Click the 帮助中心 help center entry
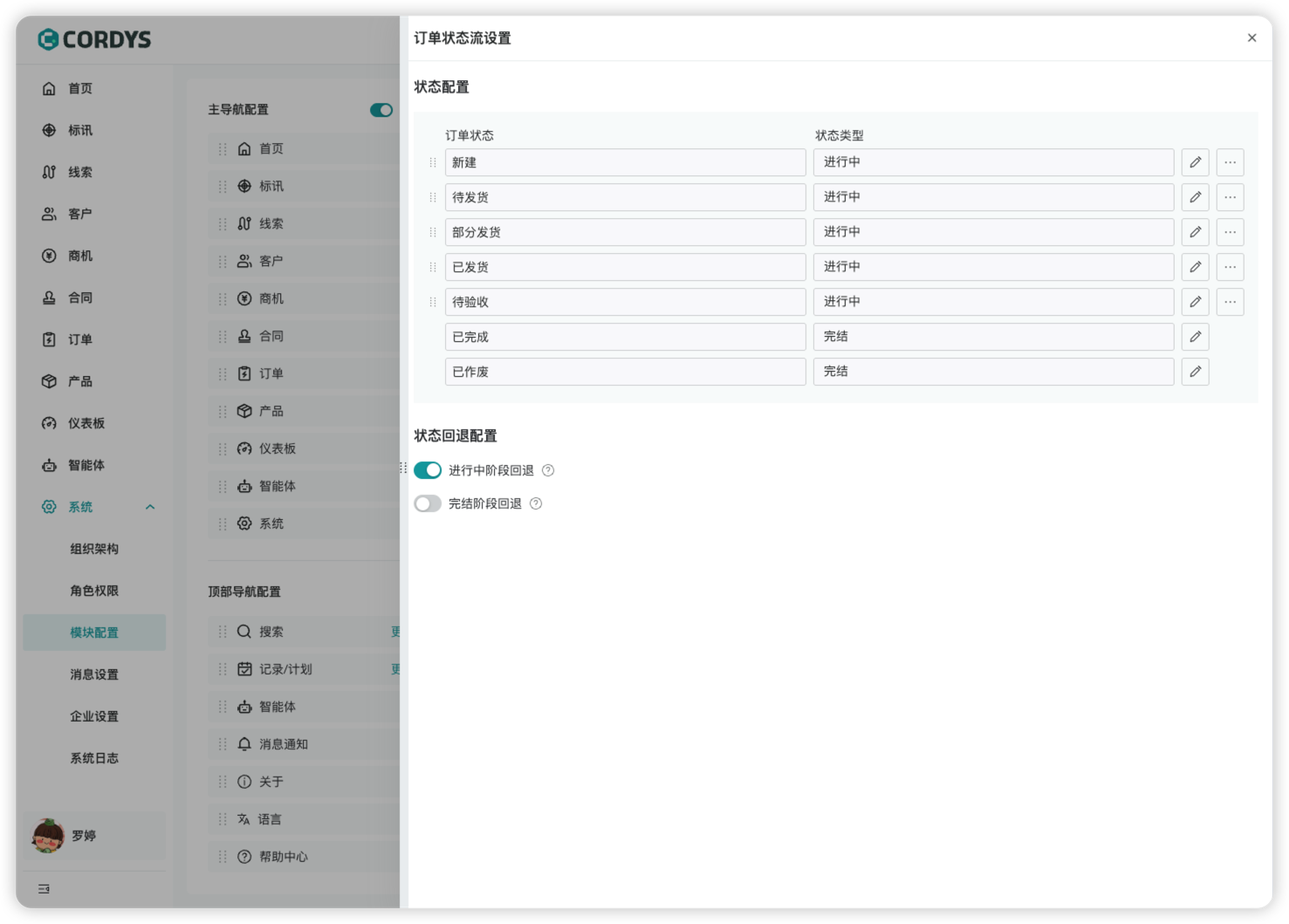The width and height of the screenshot is (1289, 924). pos(281,856)
